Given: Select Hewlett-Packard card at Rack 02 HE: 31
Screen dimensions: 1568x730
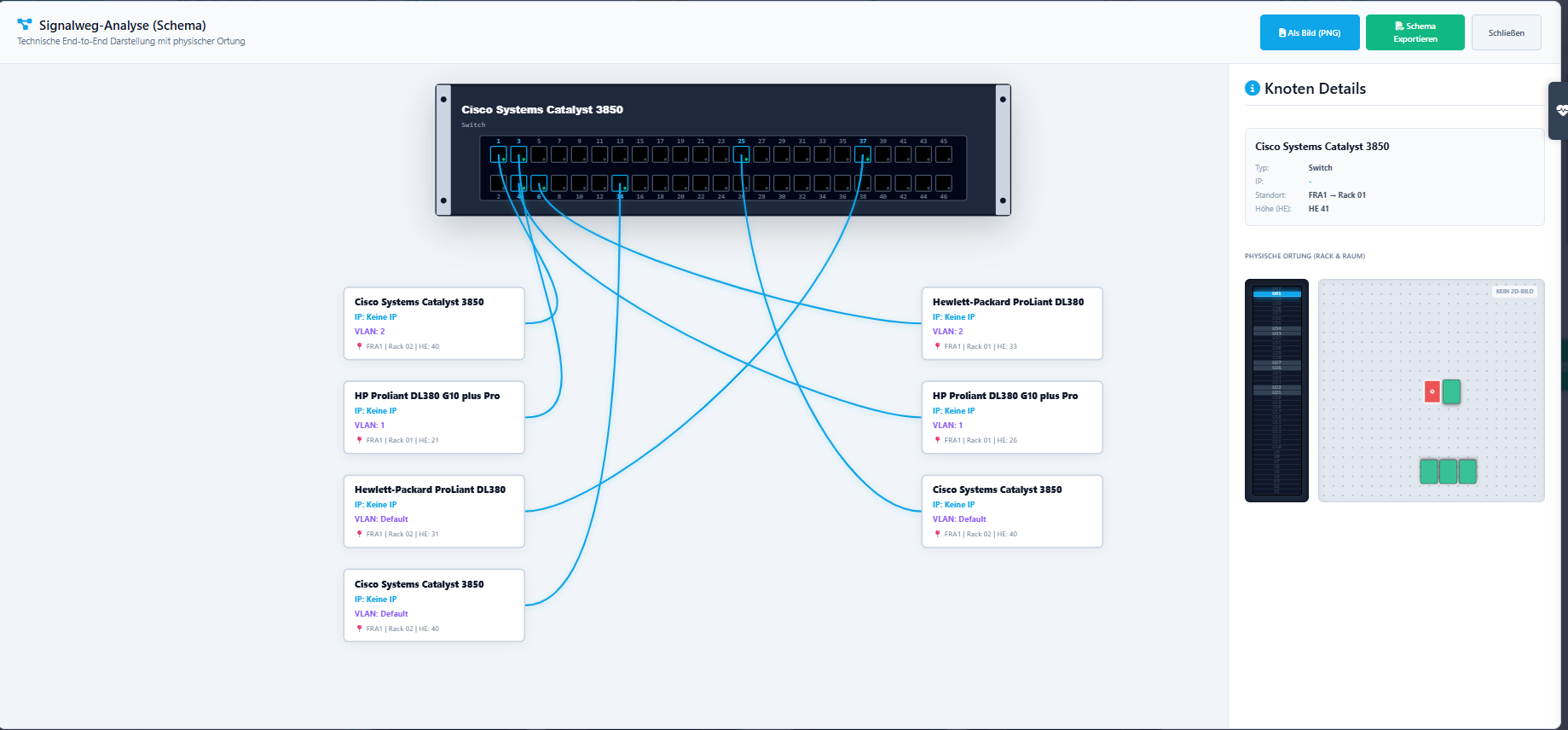Looking at the screenshot, I should [434, 511].
